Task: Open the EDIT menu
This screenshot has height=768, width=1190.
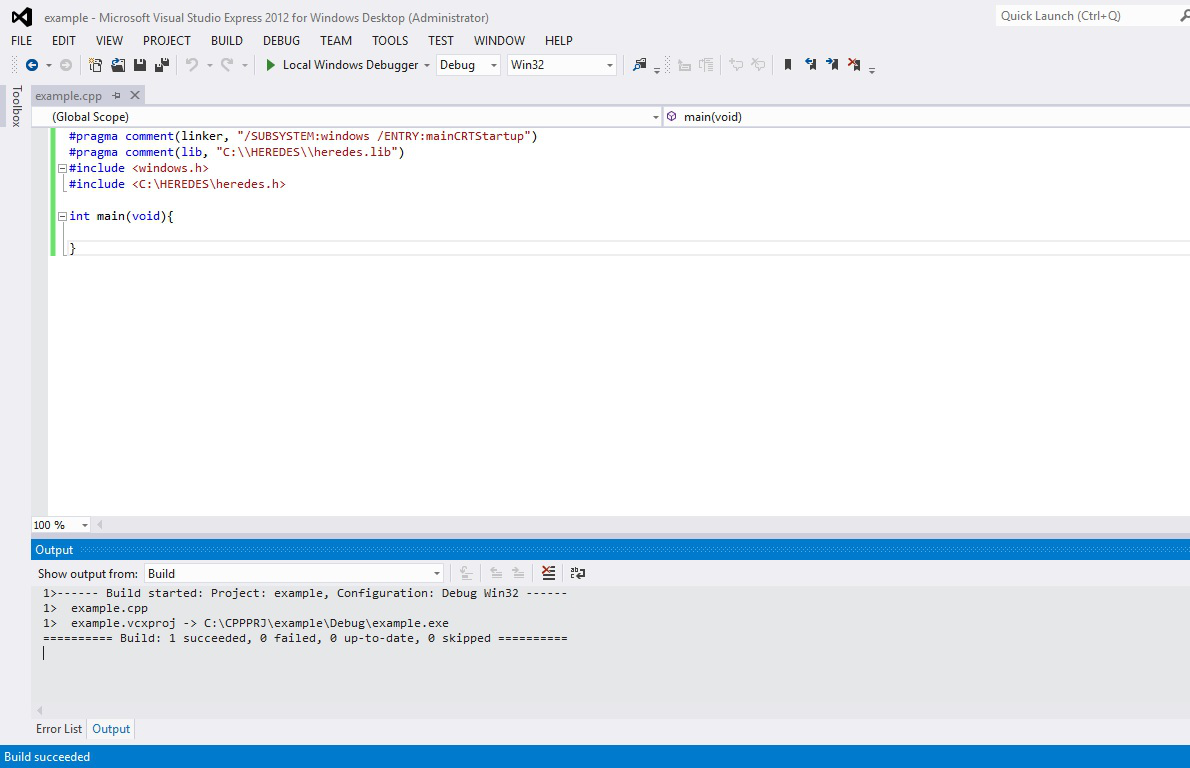Action: point(64,41)
